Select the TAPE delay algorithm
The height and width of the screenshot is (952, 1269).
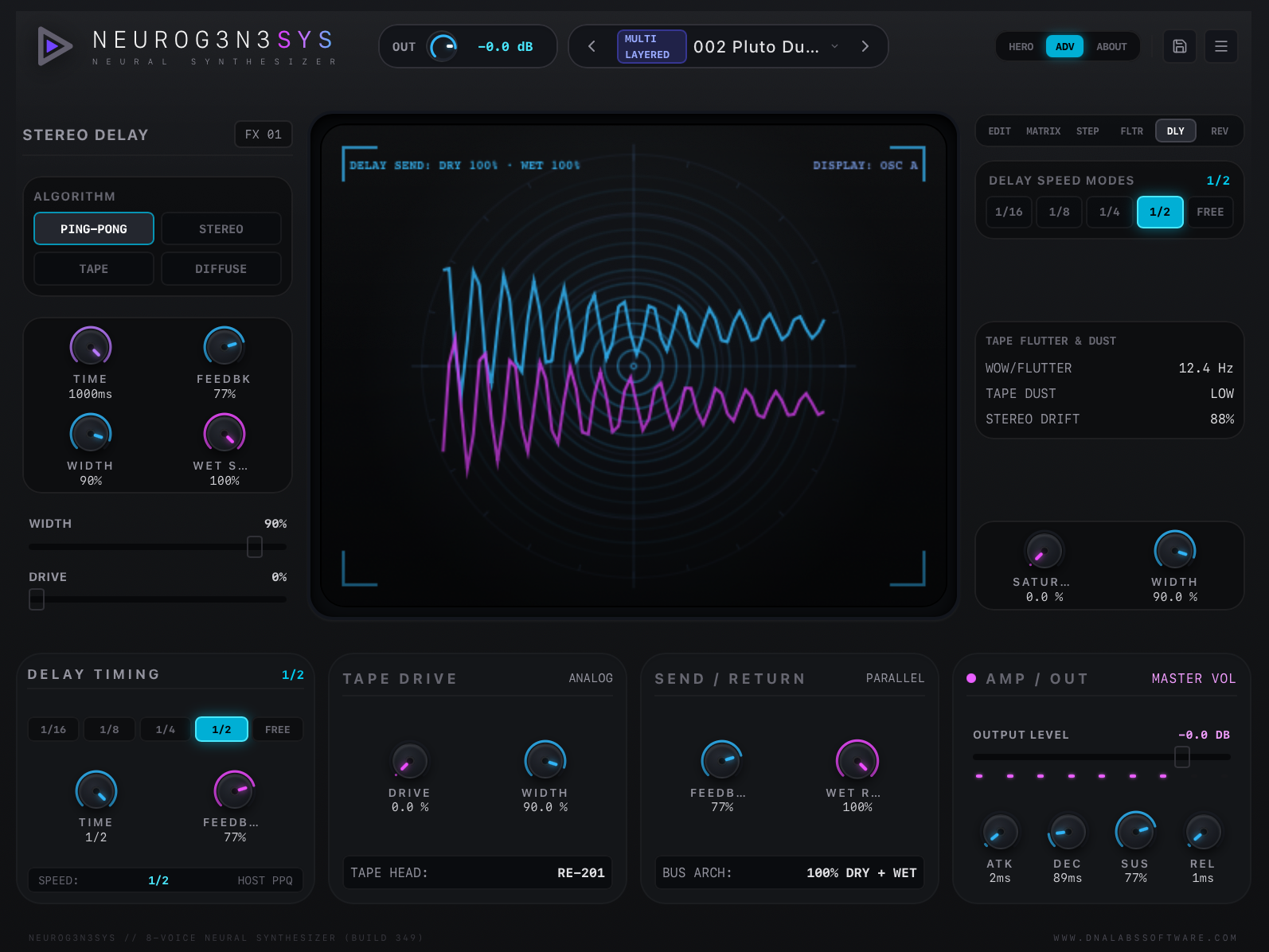point(94,269)
